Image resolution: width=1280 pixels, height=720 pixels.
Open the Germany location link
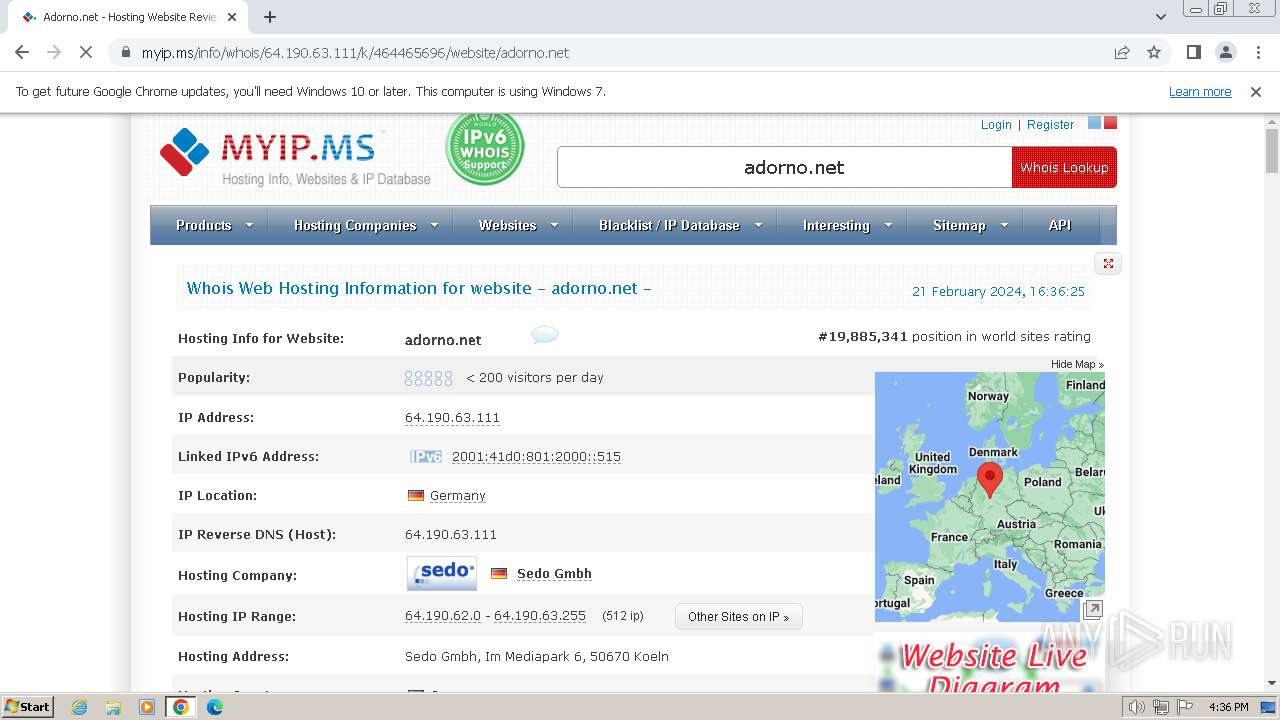pos(458,496)
